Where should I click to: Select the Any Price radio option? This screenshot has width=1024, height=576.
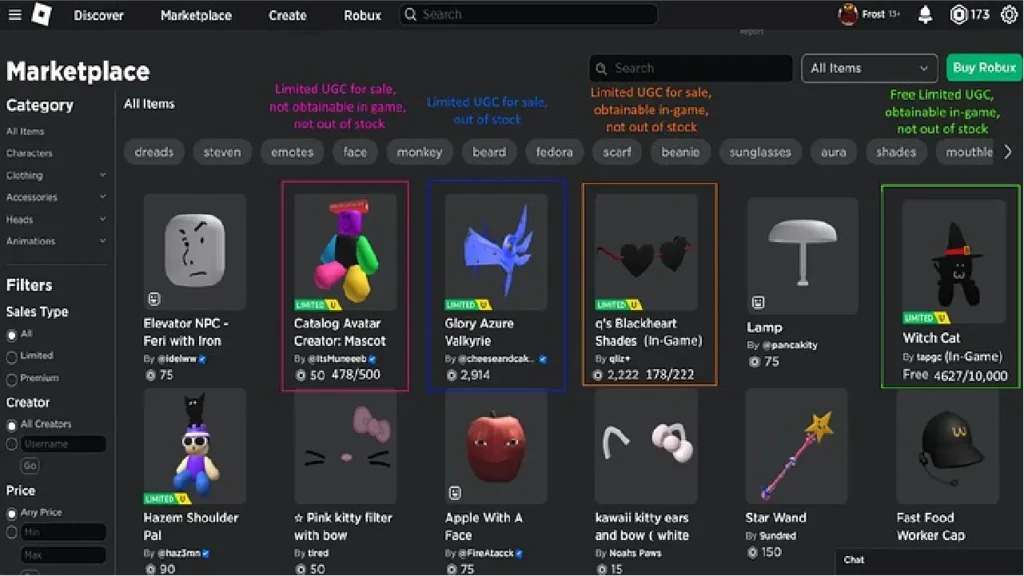point(12,514)
